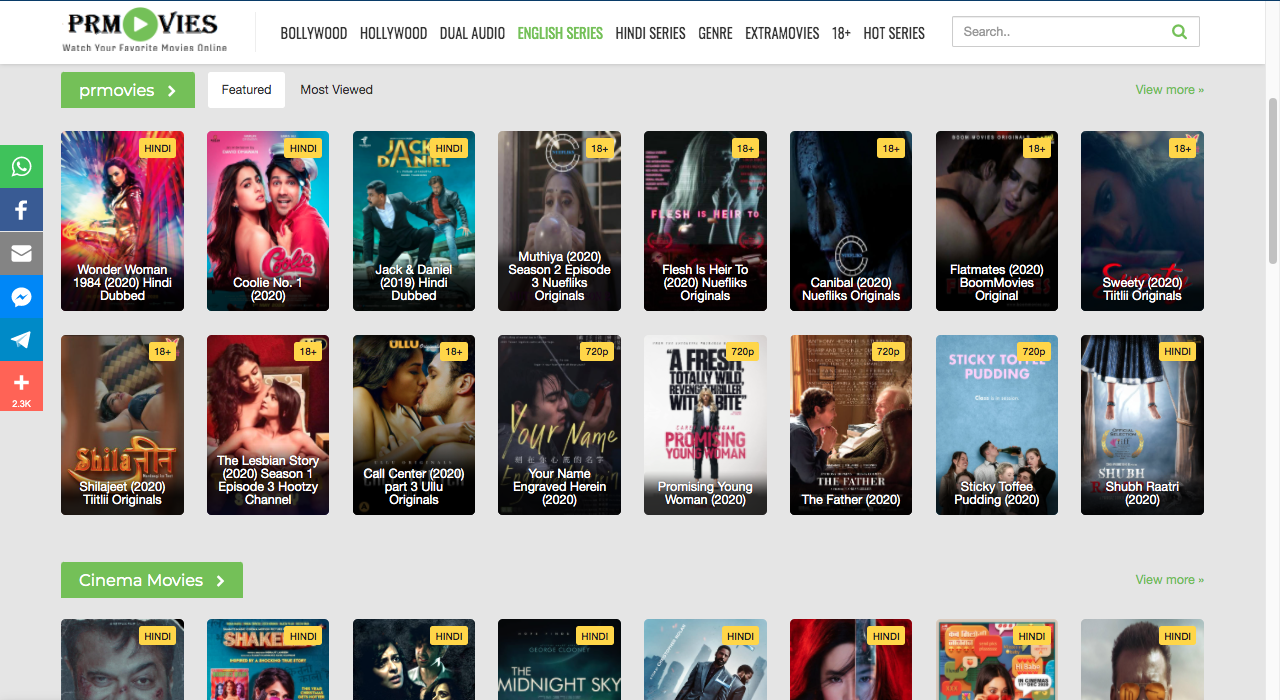Share via the WhatsApp sidebar icon
The height and width of the screenshot is (700, 1280).
tap(21, 166)
